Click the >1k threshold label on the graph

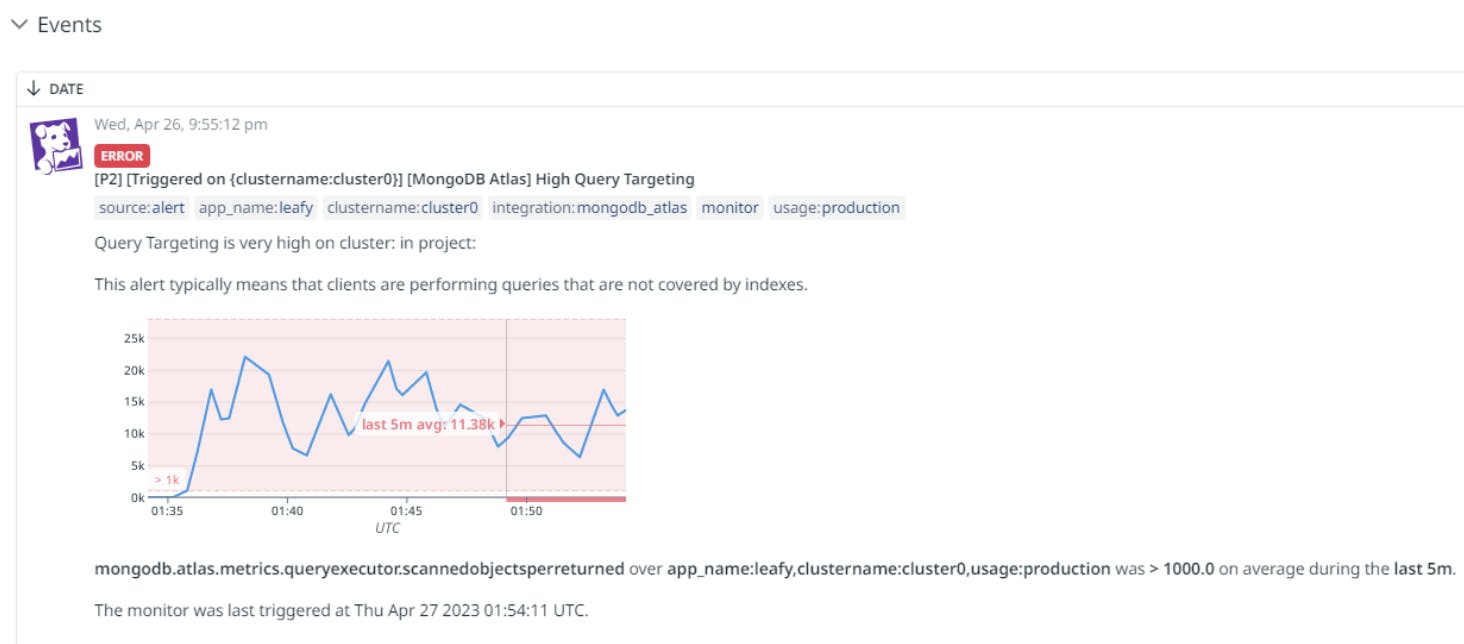[164, 480]
